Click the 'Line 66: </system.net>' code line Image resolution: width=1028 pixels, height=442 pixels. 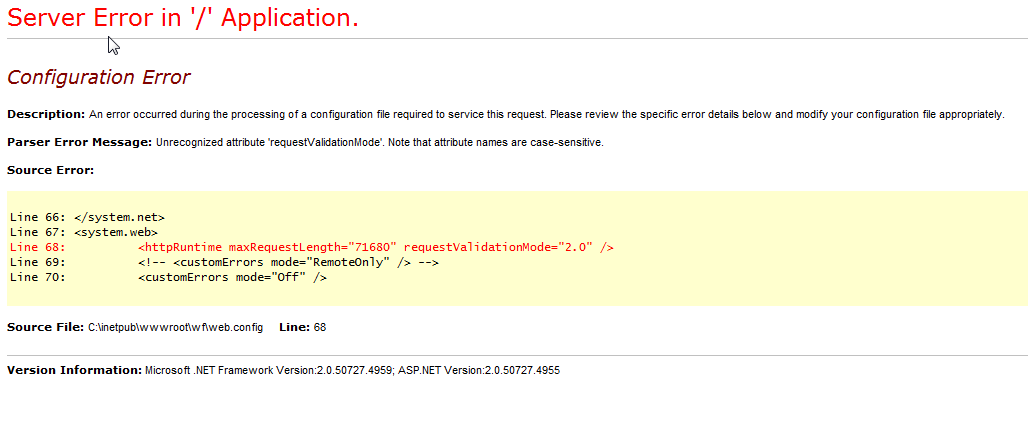coord(87,217)
